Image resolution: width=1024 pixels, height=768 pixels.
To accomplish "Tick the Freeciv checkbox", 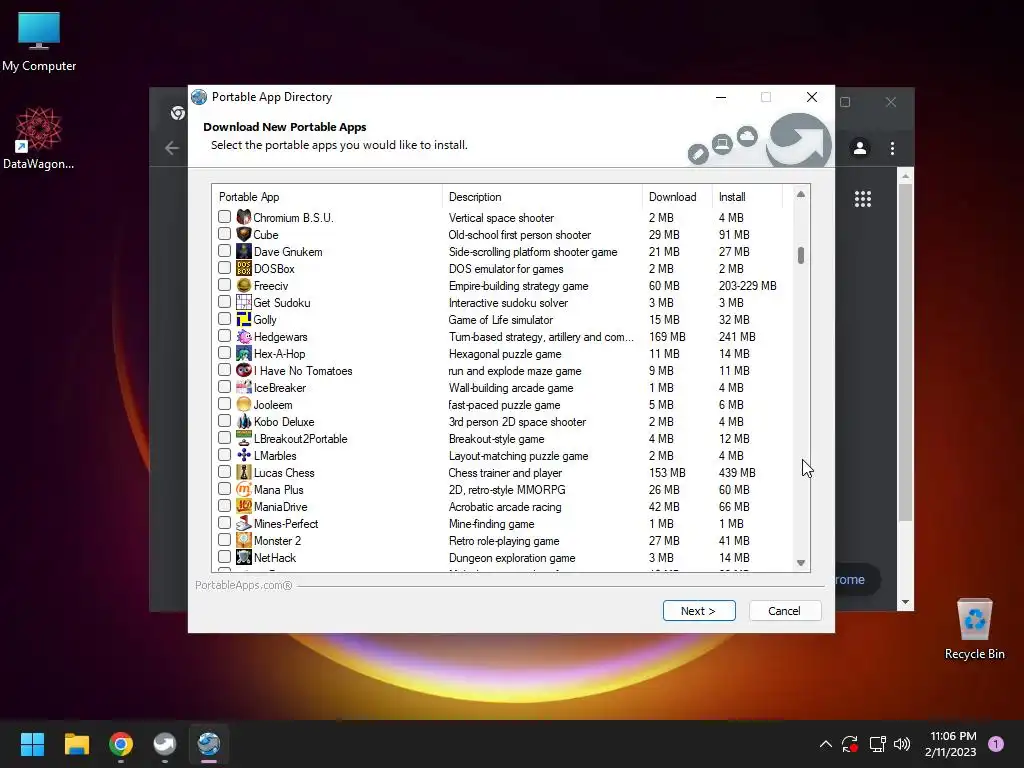I will pyautogui.click(x=224, y=284).
